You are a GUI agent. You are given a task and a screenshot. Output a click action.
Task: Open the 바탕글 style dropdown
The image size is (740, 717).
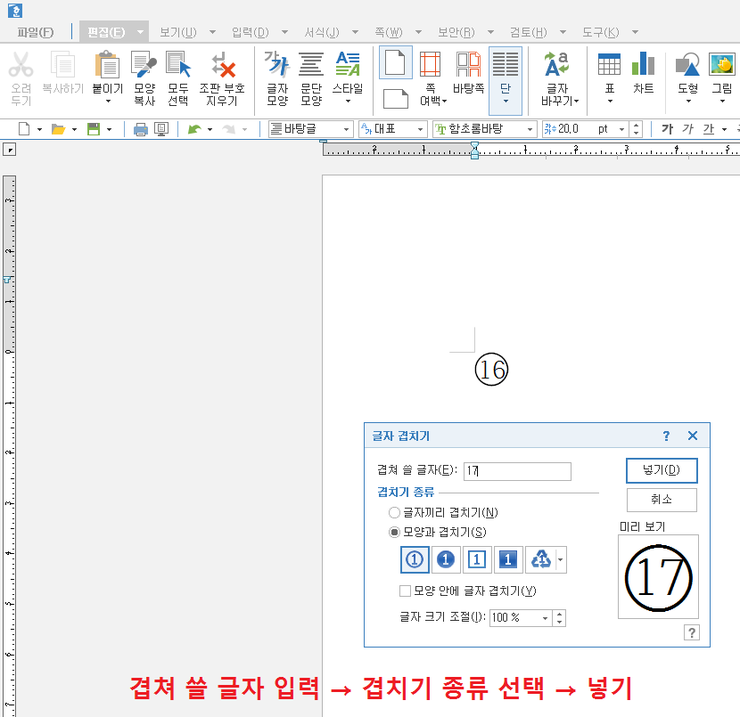click(x=347, y=129)
